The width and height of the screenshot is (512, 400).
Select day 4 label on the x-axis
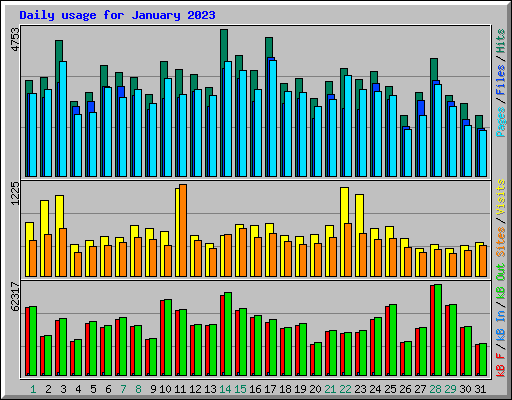coord(78,389)
